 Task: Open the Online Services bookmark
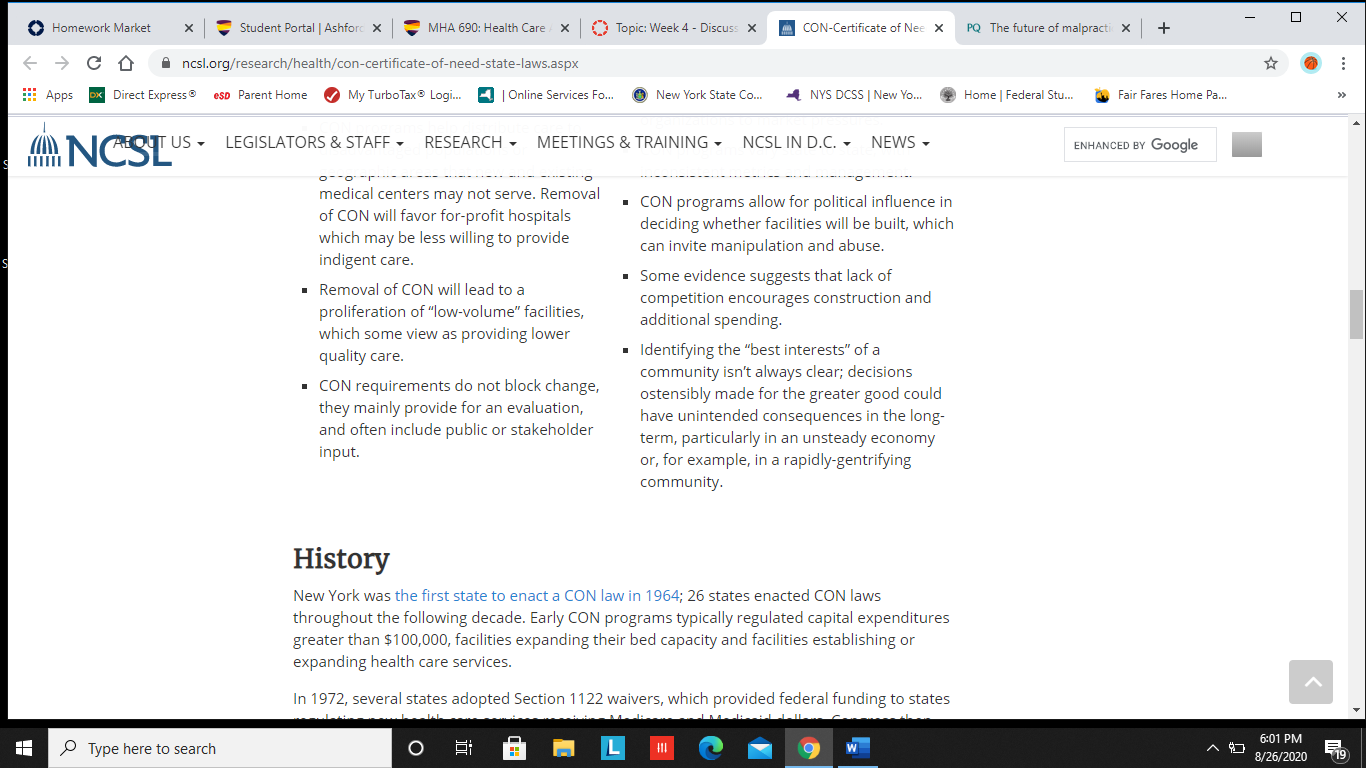546,95
